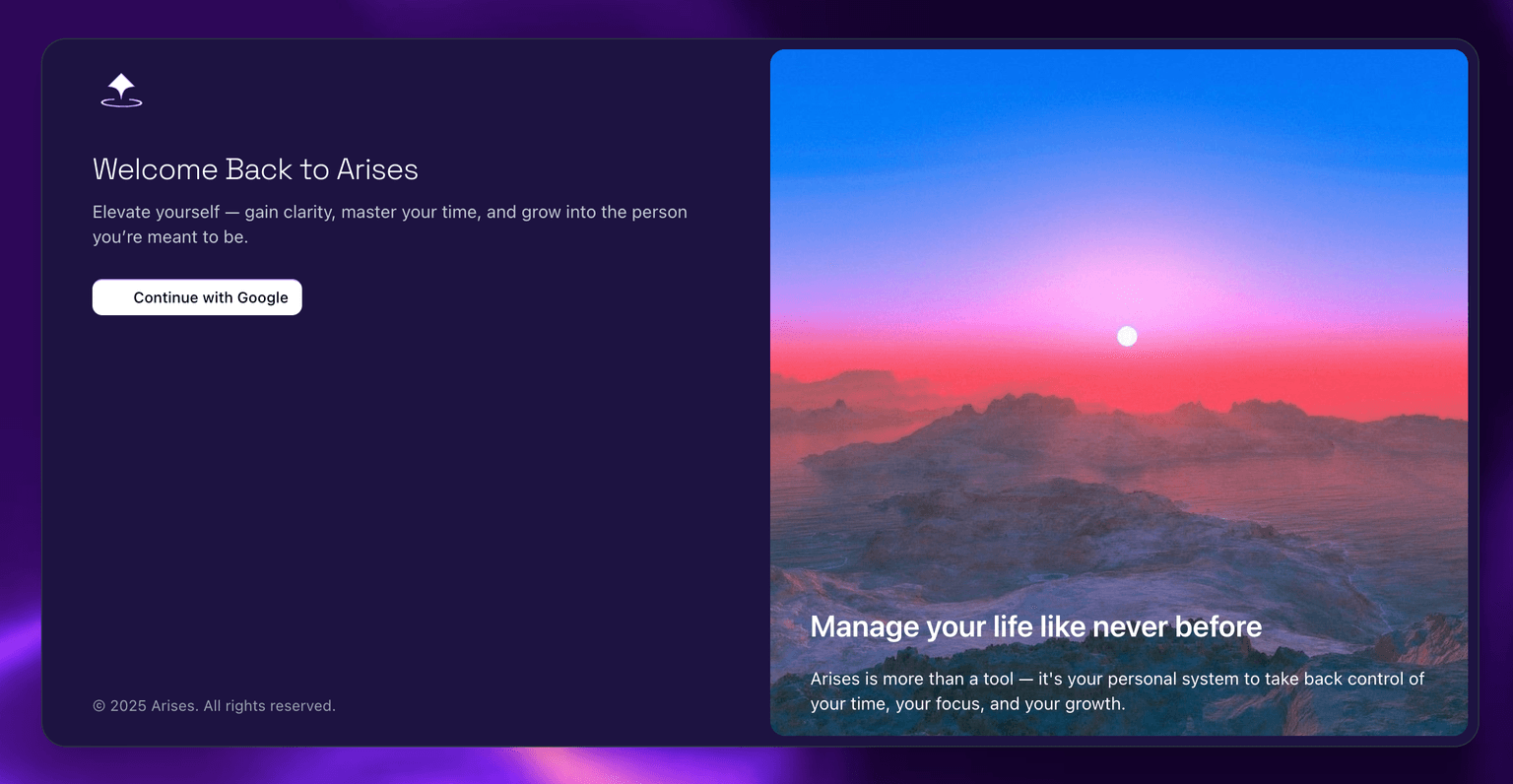Click the Arises star logo icon
Image resolution: width=1513 pixels, height=784 pixels.
tap(121, 90)
